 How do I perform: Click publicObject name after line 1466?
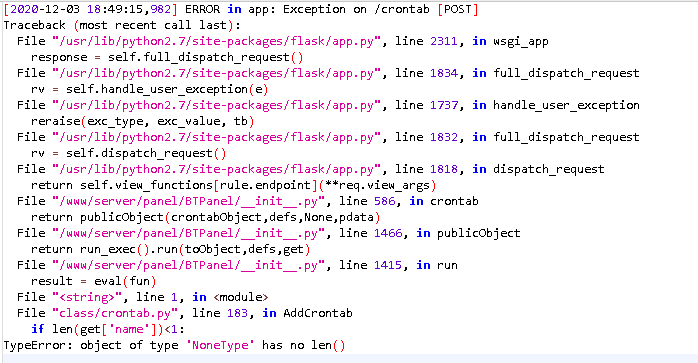[x=479, y=234]
